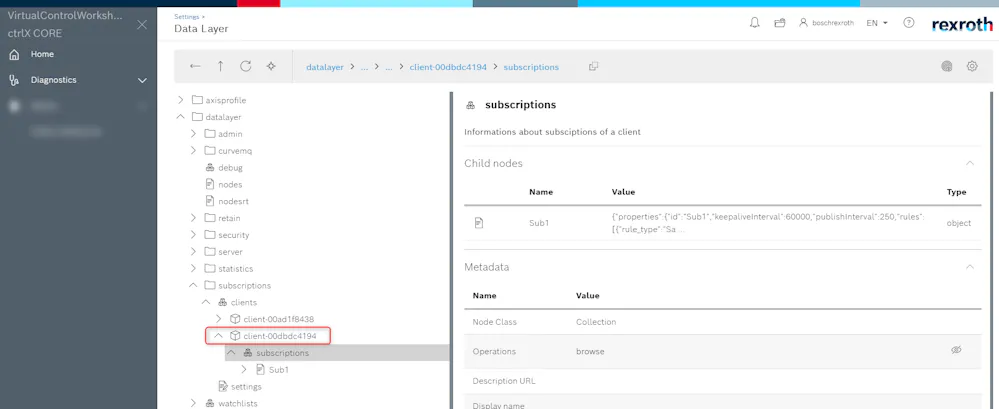Collapse the Child nodes section
Screen dimensions: 999x409
[970, 163]
